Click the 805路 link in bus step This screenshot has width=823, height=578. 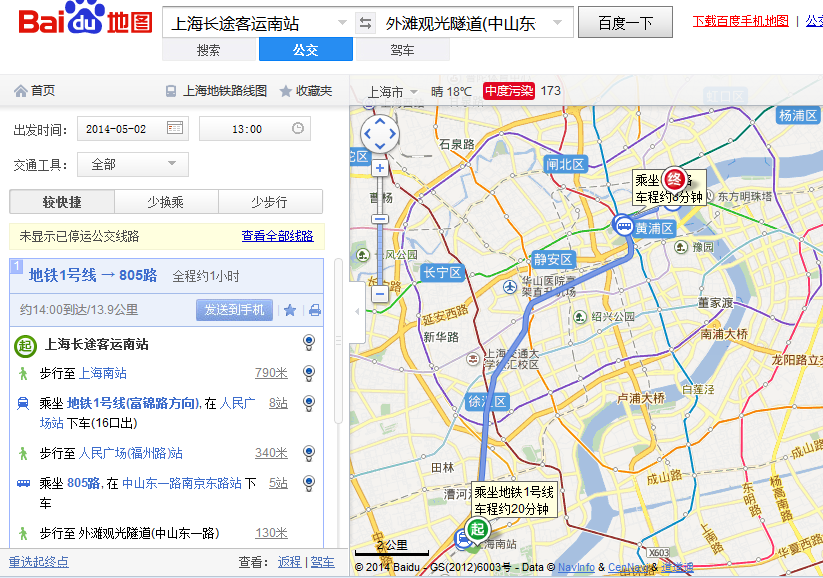click(x=83, y=483)
